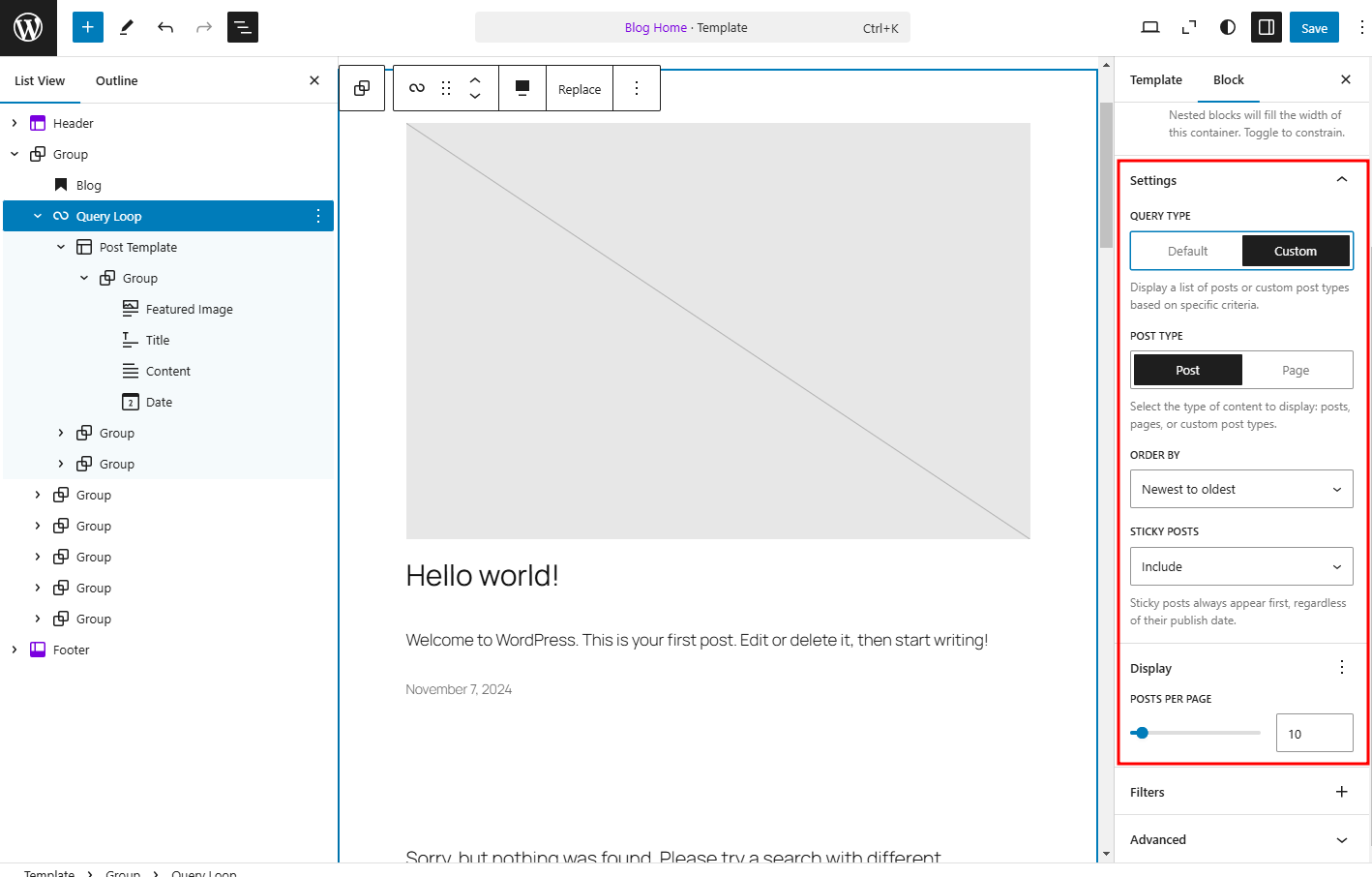Open the Order By dropdown
The image size is (1372, 877).
pyautogui.click(x=1241, y=489)
